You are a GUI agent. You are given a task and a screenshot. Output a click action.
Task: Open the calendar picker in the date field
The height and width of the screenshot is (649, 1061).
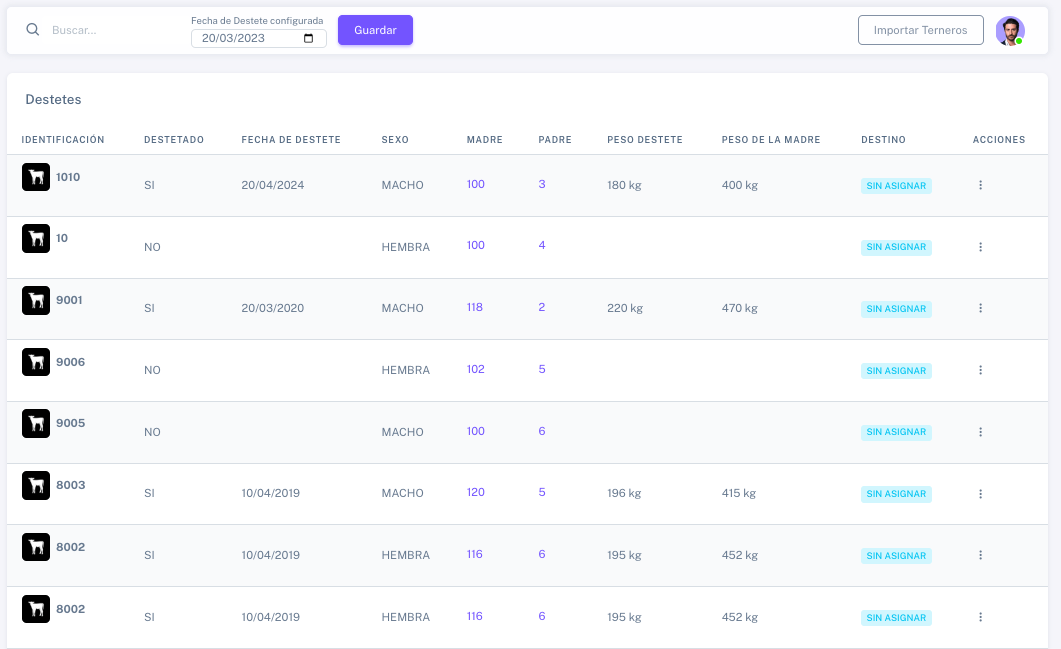(309, 39)
